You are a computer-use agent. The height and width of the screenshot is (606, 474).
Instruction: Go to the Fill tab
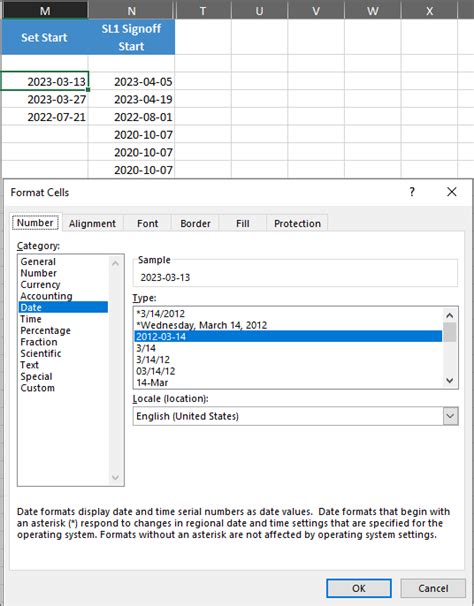click(x=242, y=223)
